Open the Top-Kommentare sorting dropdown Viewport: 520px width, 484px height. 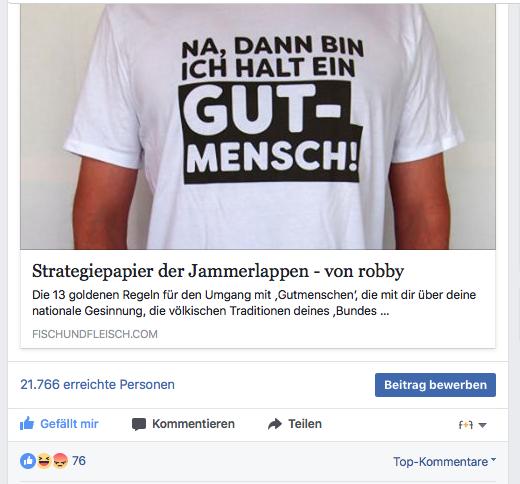click(x=444, y=462)
